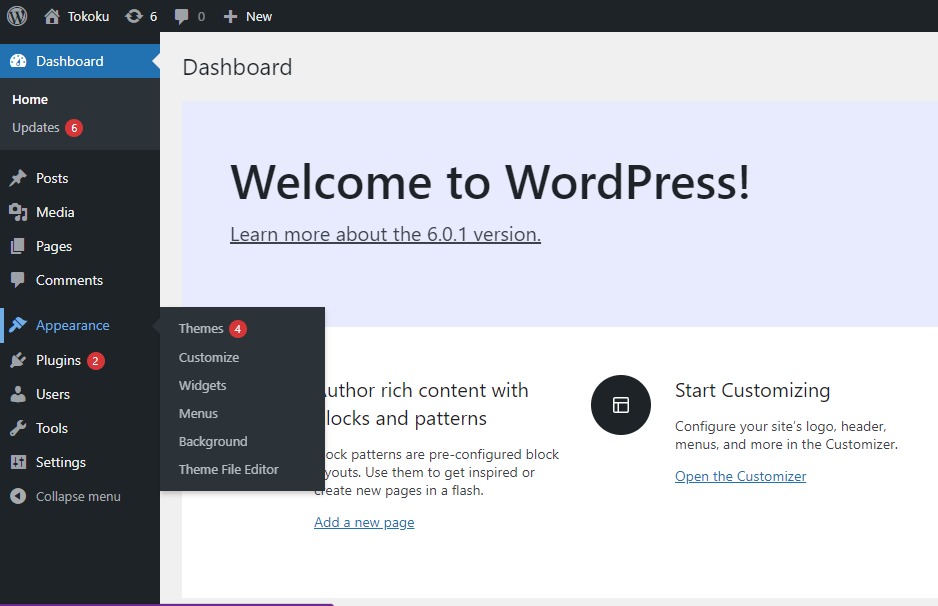Open the Tokoku site name link
This screenshot has height=606, width=938.
tap(89, 17)
